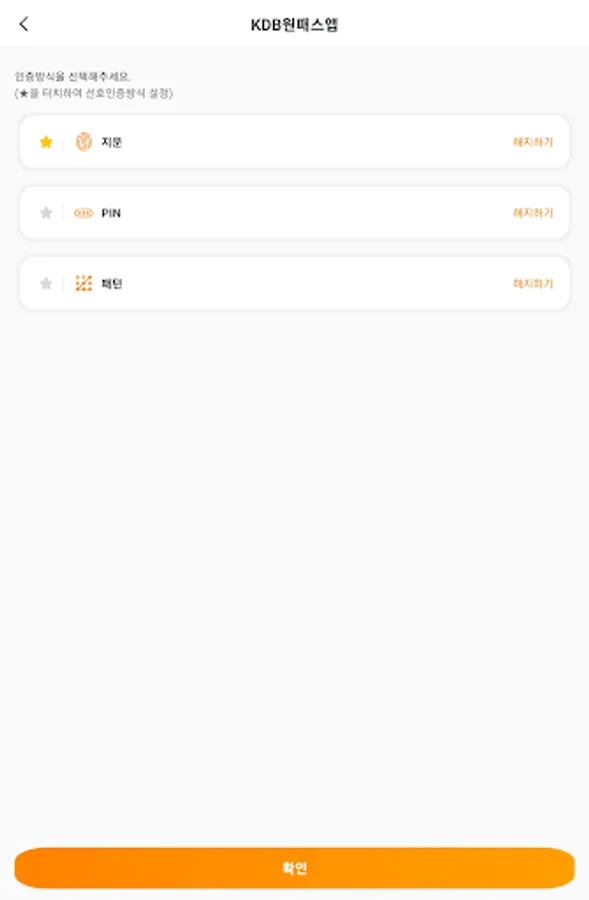Toggle the star next to 지문 as preferred method

(44, 142)
